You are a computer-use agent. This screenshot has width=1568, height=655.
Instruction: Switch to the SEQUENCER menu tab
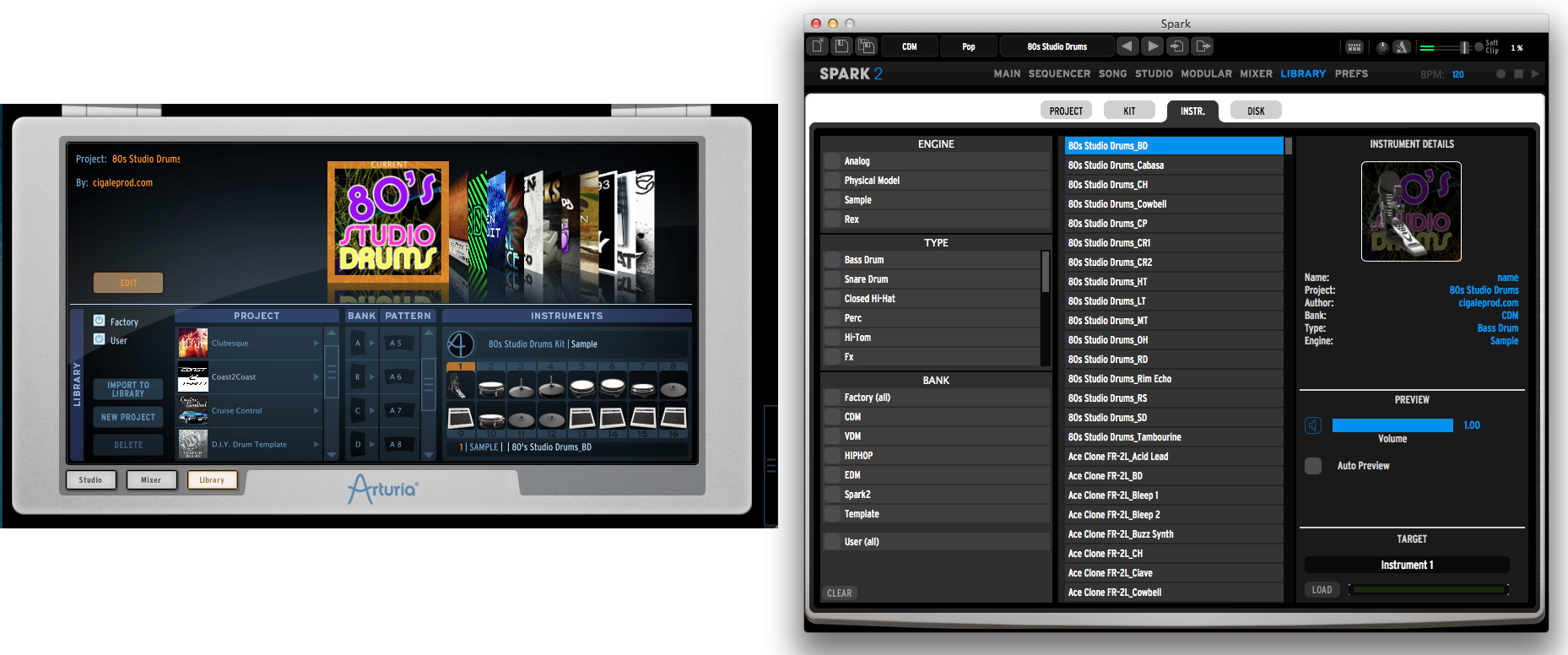(x=1059, y=74)
